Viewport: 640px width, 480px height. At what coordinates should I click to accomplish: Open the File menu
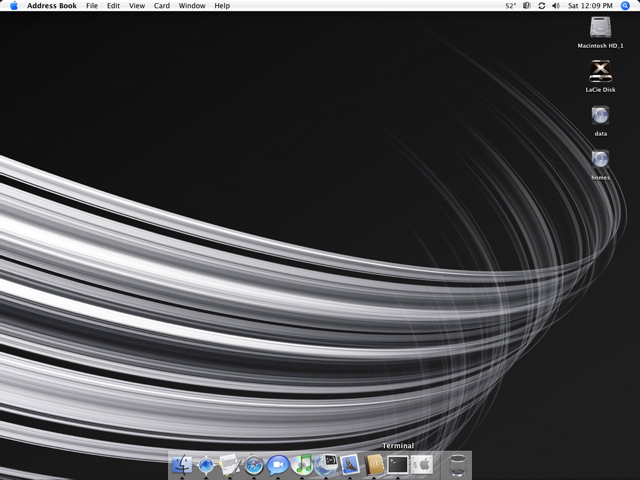coord(92,6)
